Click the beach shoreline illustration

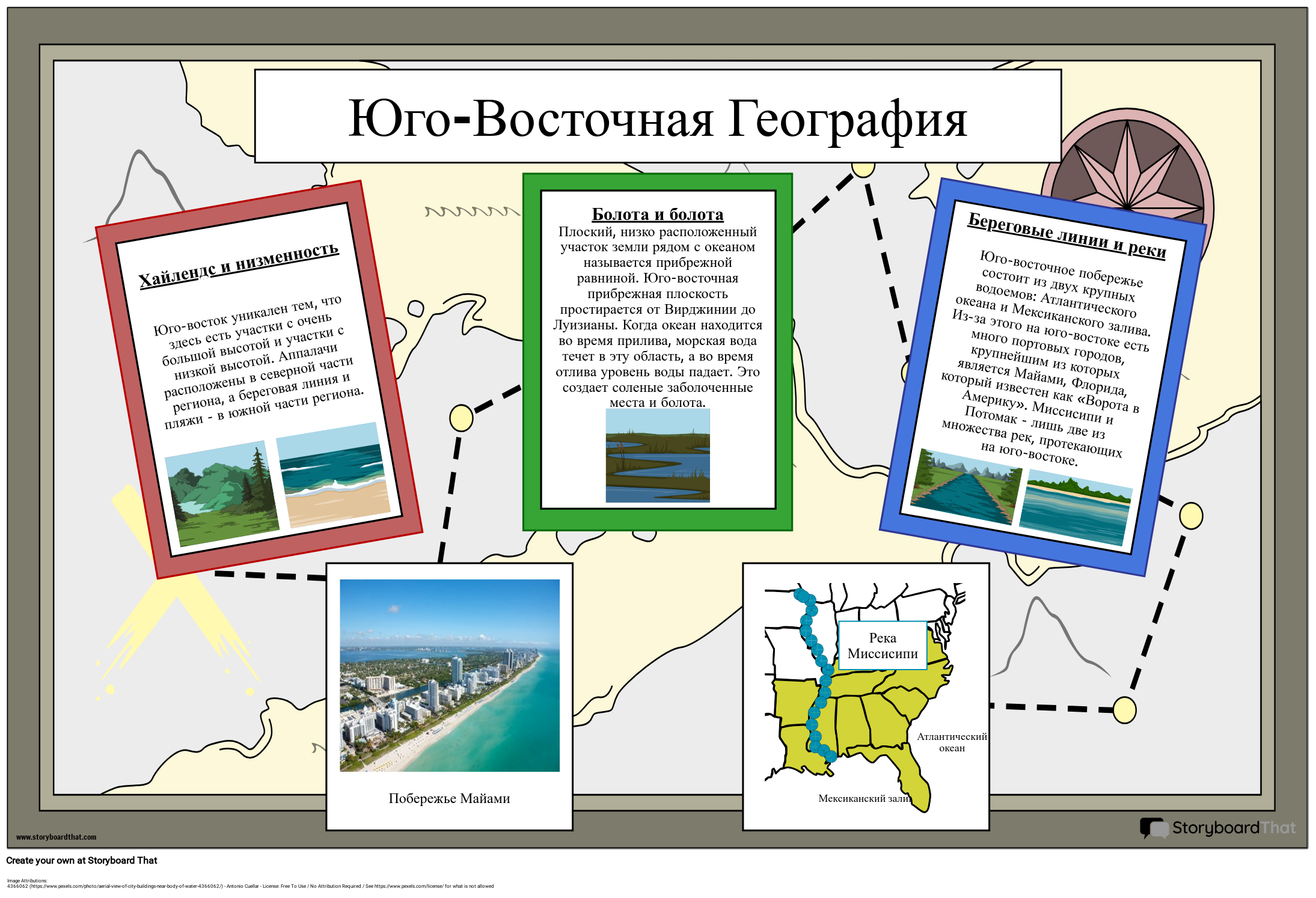(x=332, y=475)
